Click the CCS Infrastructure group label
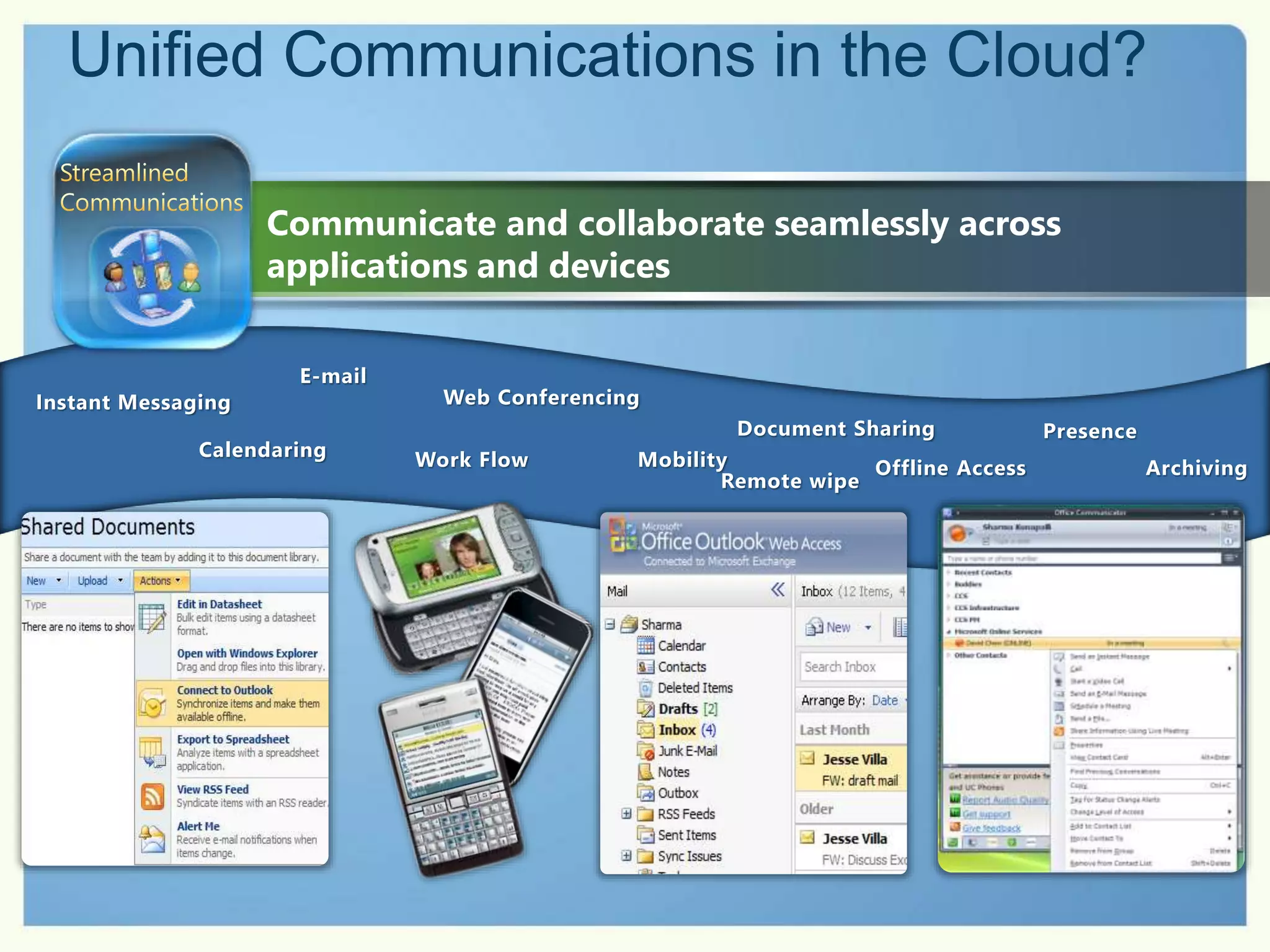The height and width of the screenshot is (952, 1270). 987,608
